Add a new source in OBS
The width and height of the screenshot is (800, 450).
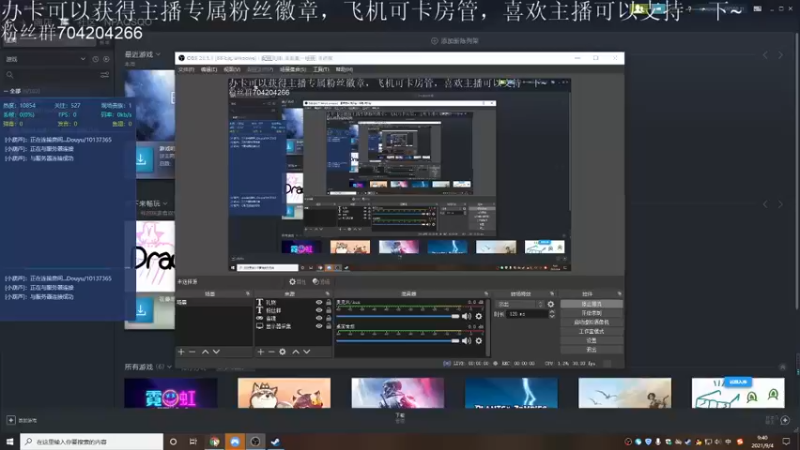click(261, 352)
